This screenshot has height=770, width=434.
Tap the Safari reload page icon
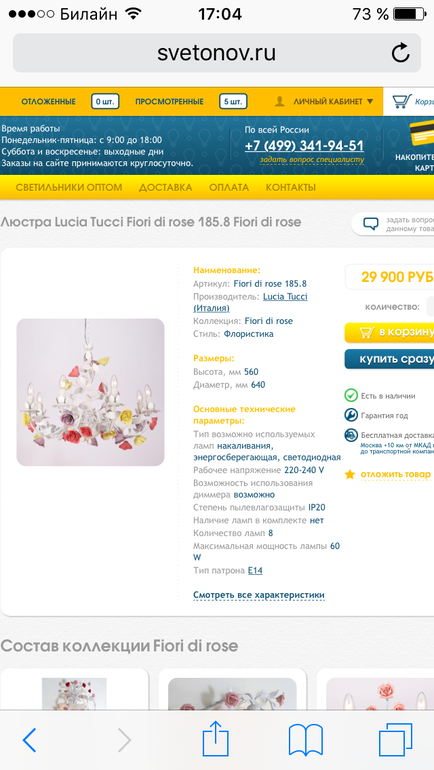pyautogui.click(x=400, y=53)
